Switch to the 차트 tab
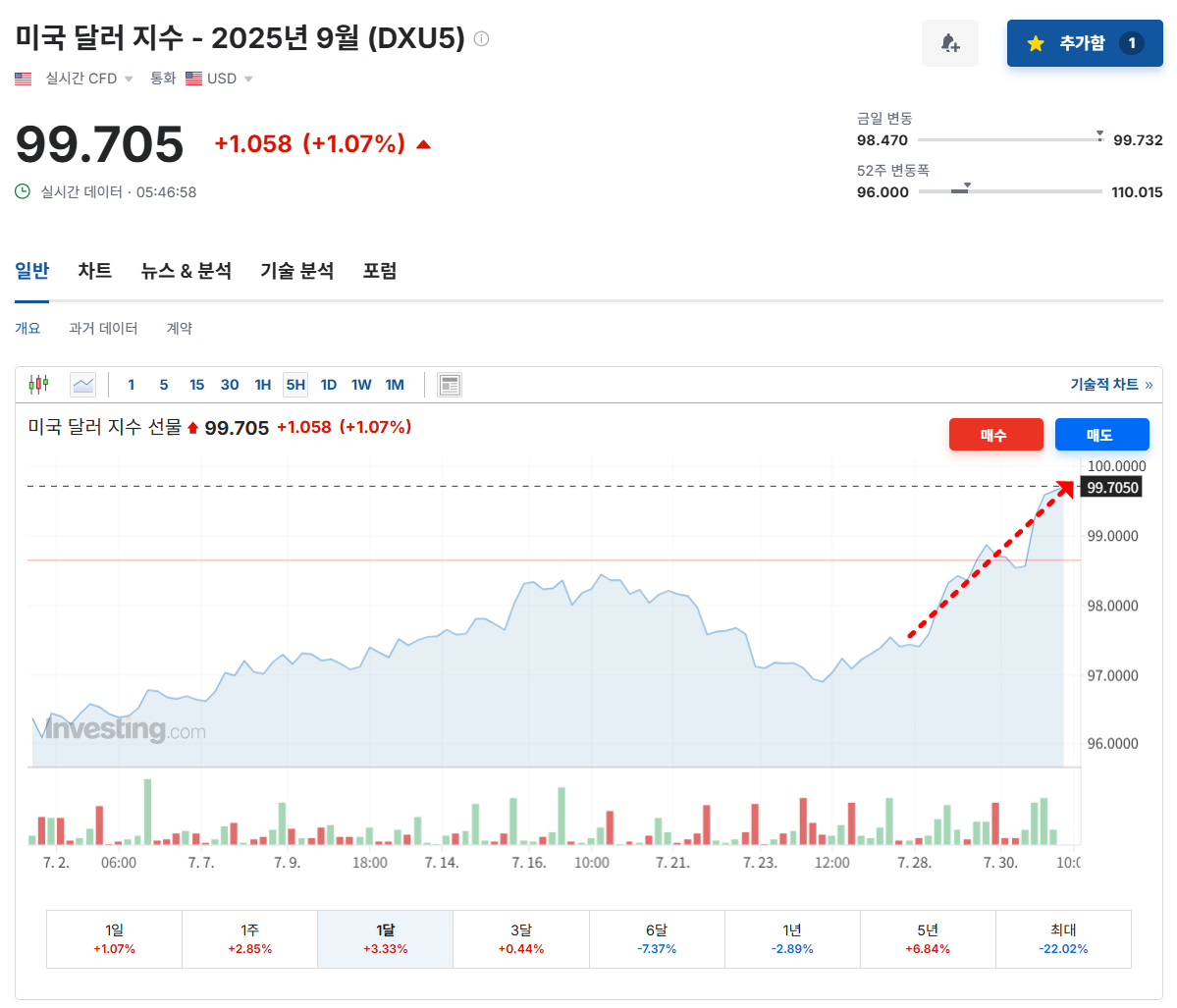1177x1008 pixels. 93,271
